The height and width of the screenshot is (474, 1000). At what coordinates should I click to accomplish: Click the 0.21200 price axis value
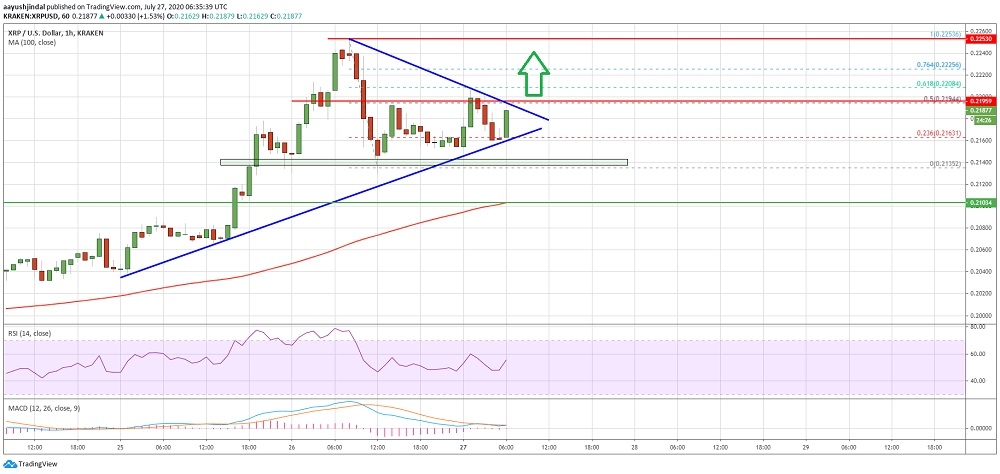pos(980,184)
